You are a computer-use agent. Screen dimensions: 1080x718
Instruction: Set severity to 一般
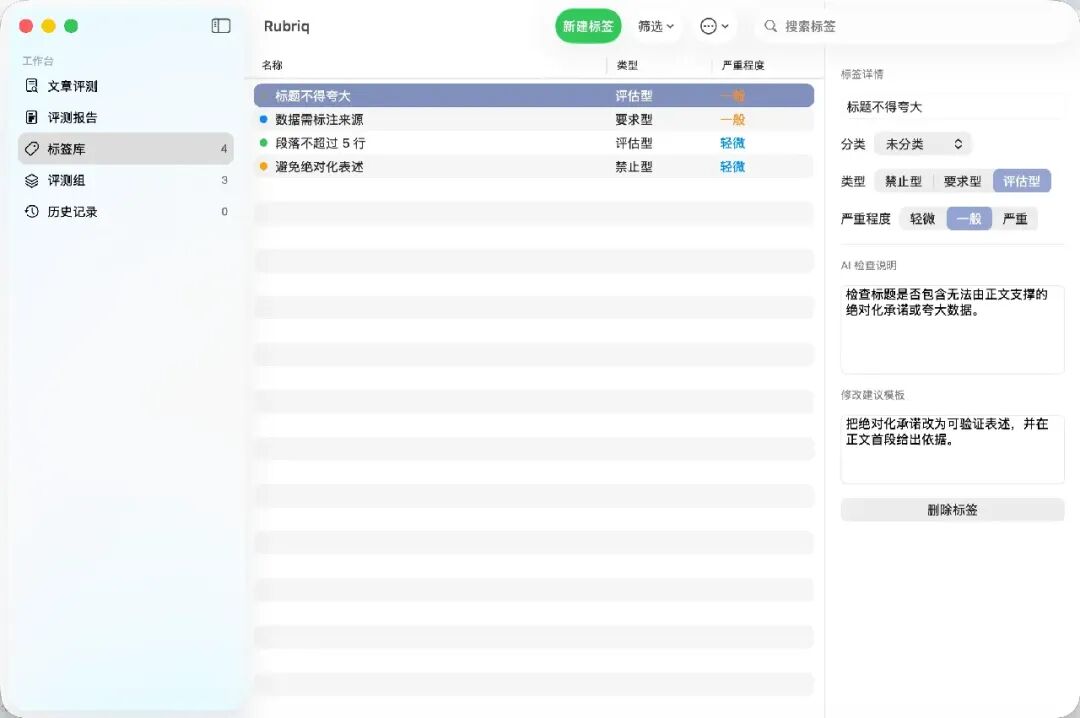[x=969, y=218]
